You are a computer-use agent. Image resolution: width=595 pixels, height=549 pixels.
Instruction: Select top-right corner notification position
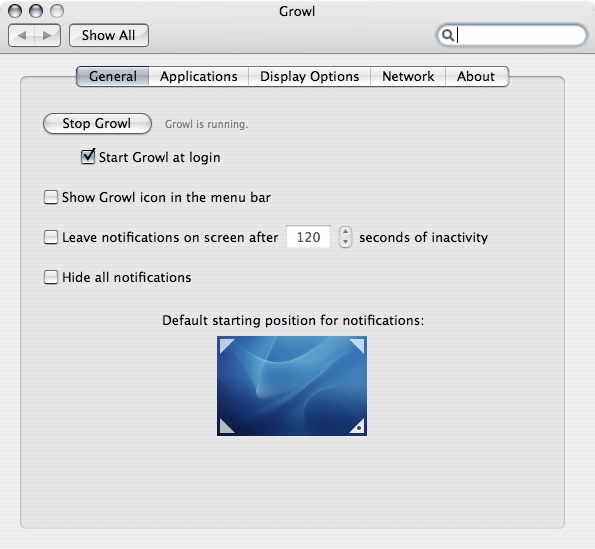[357, 346]
